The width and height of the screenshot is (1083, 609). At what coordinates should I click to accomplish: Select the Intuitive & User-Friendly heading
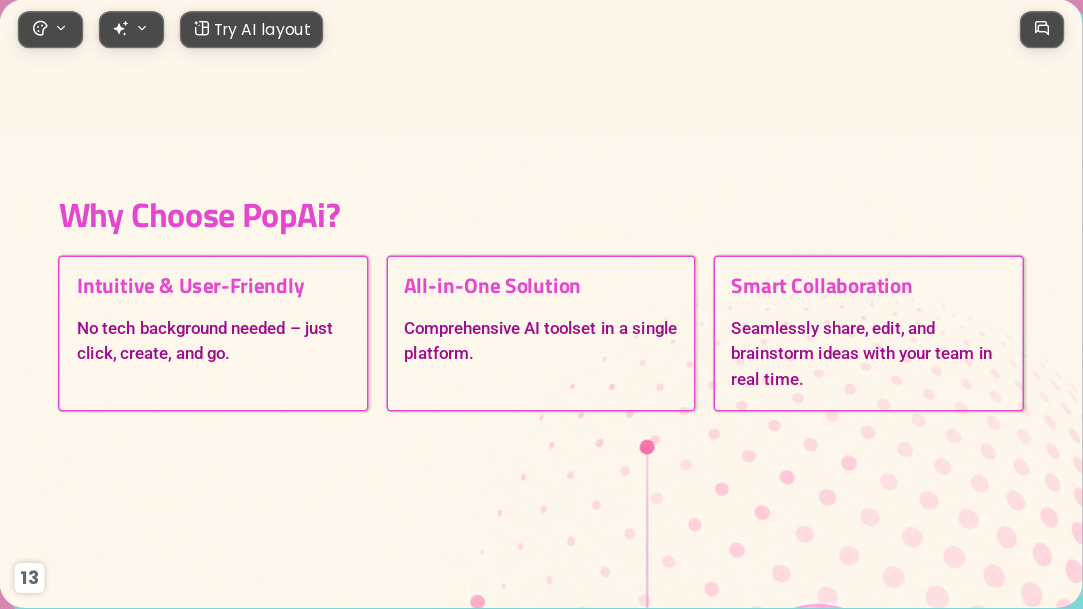tap(191, 287)
